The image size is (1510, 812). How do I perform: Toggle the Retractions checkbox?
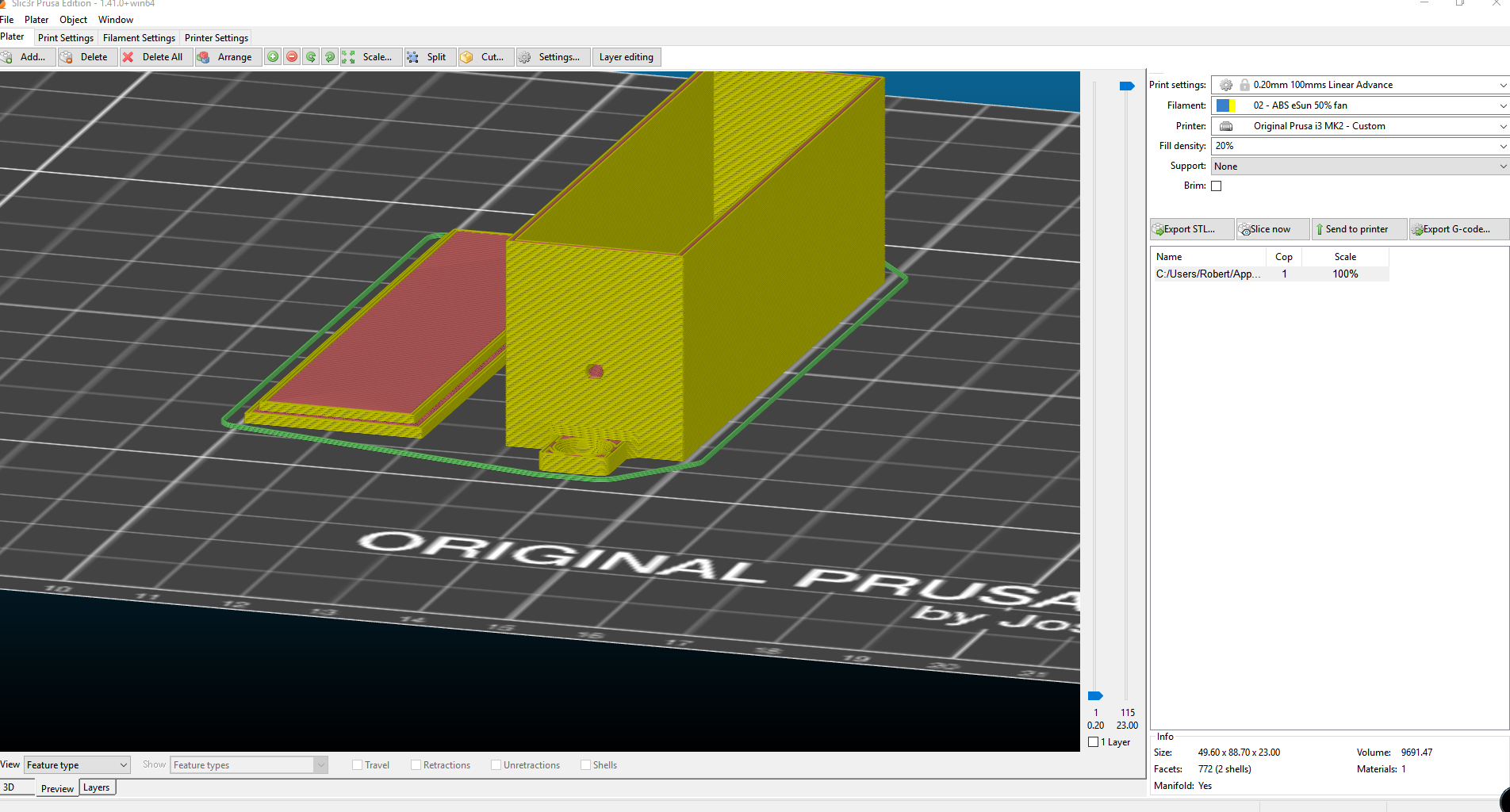(x=416, y=765)
